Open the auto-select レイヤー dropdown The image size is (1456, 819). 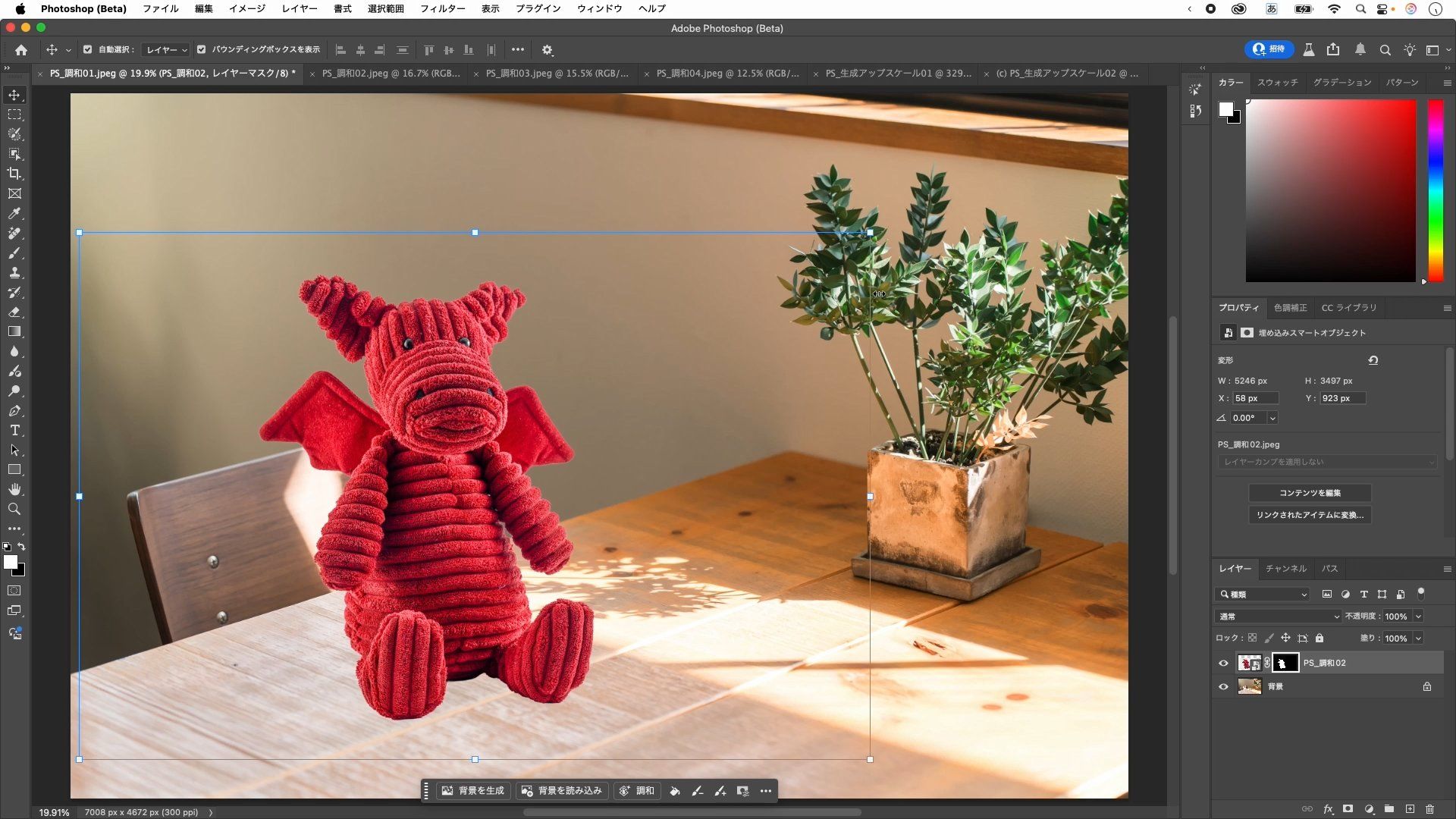166,50
